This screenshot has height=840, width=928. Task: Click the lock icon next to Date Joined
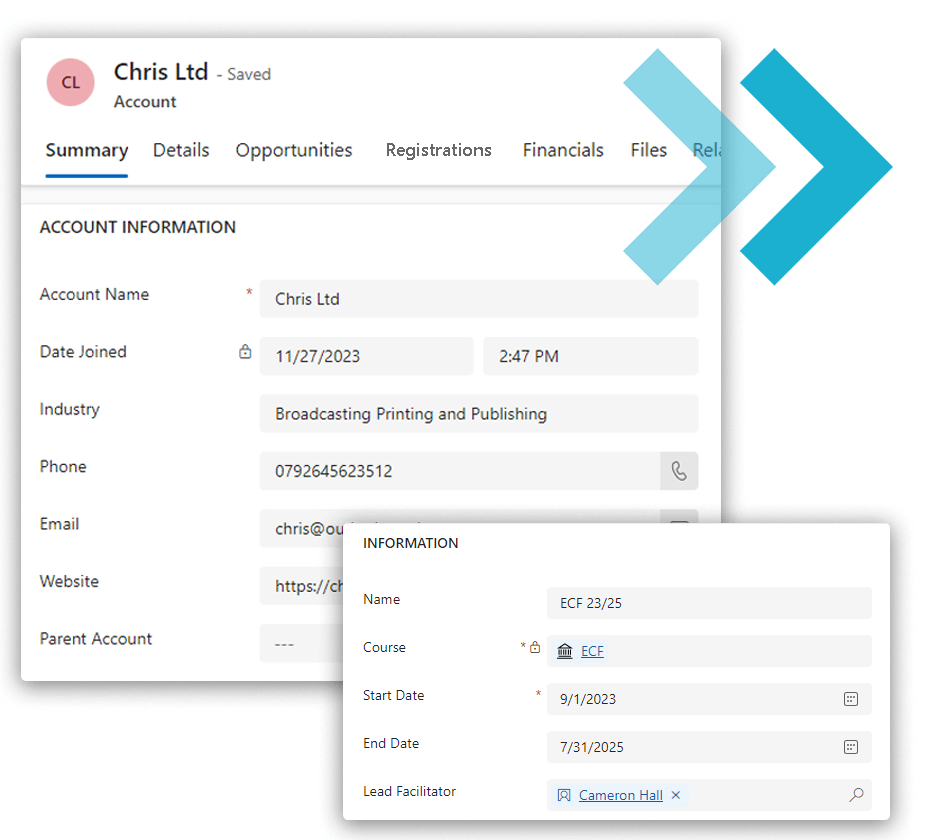point(245,352)
